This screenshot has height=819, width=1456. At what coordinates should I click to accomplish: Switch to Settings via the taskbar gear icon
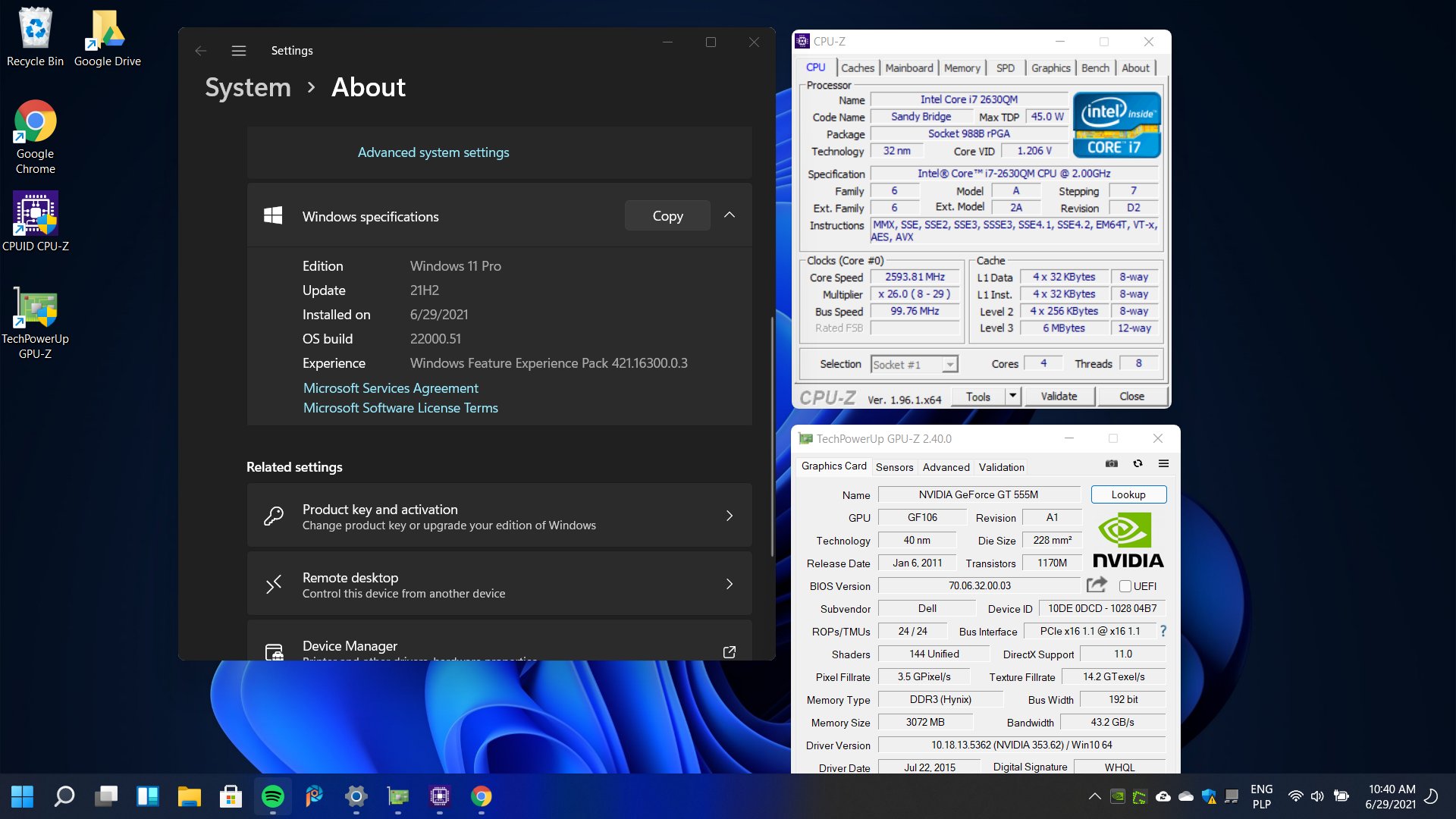click(x=356, y=796)
